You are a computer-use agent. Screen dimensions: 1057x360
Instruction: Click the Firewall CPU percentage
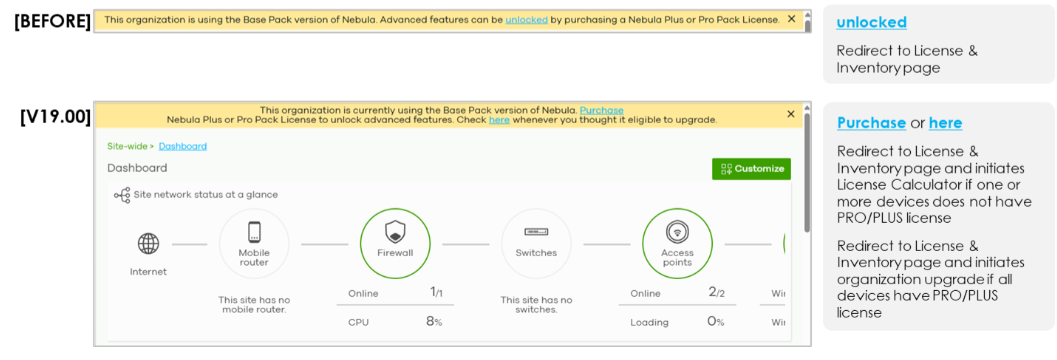click(x=433, y=322)
